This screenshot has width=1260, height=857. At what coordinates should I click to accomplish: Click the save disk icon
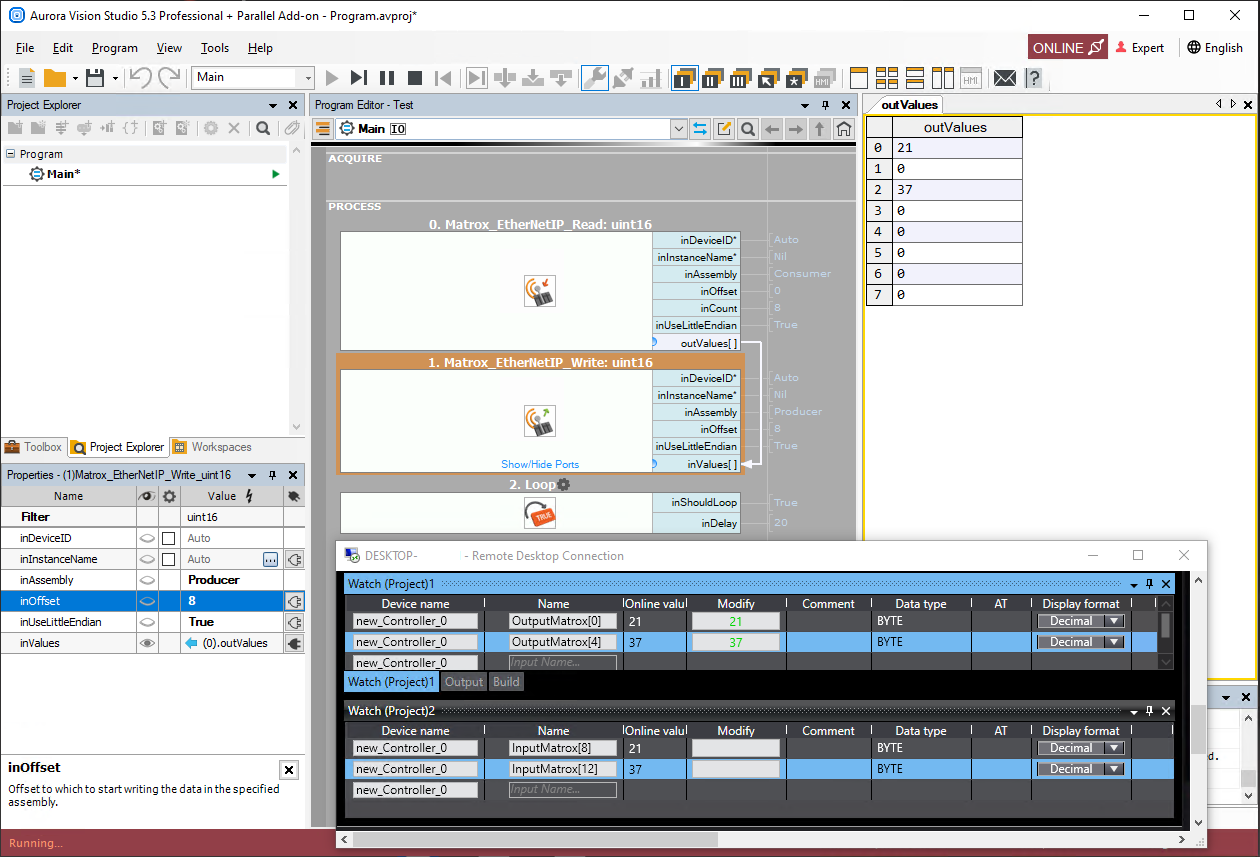coord(95,77)
